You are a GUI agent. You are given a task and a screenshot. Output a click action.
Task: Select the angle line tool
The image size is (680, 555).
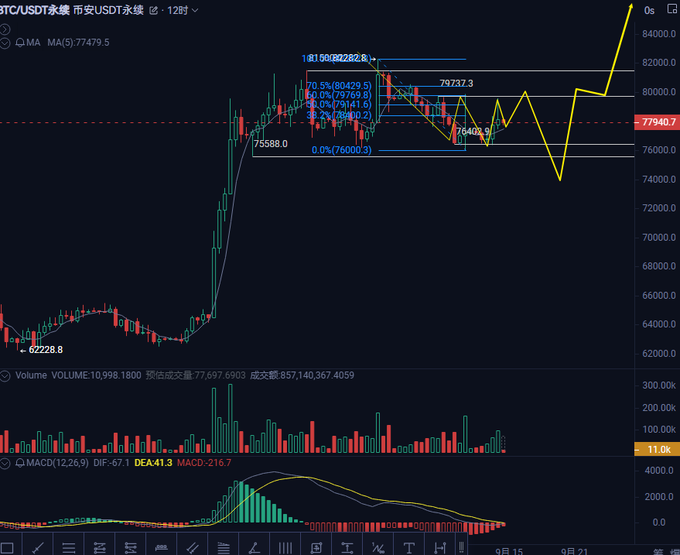coord(254,548)
